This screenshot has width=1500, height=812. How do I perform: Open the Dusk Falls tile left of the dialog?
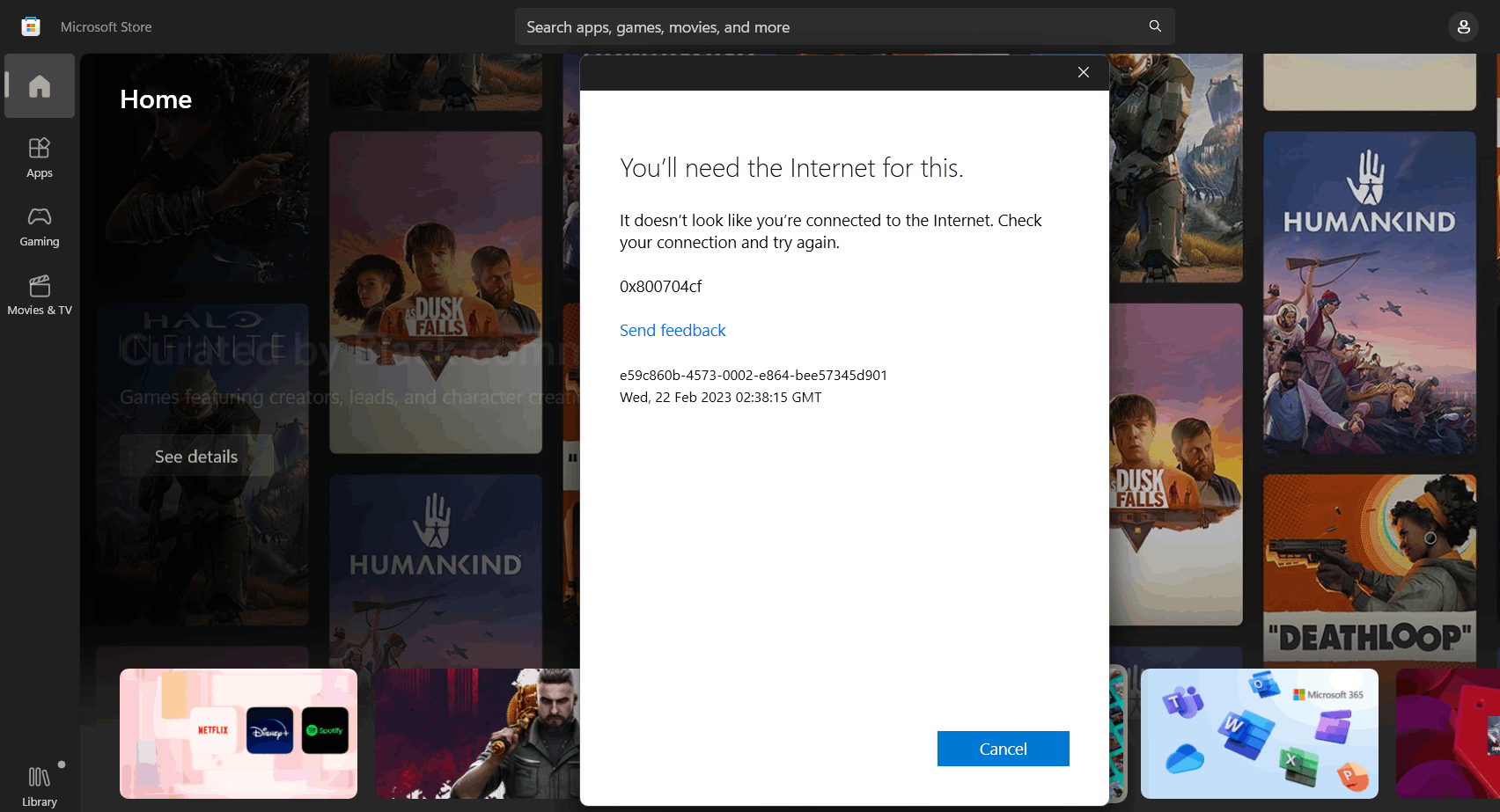[x=436, y=293]
